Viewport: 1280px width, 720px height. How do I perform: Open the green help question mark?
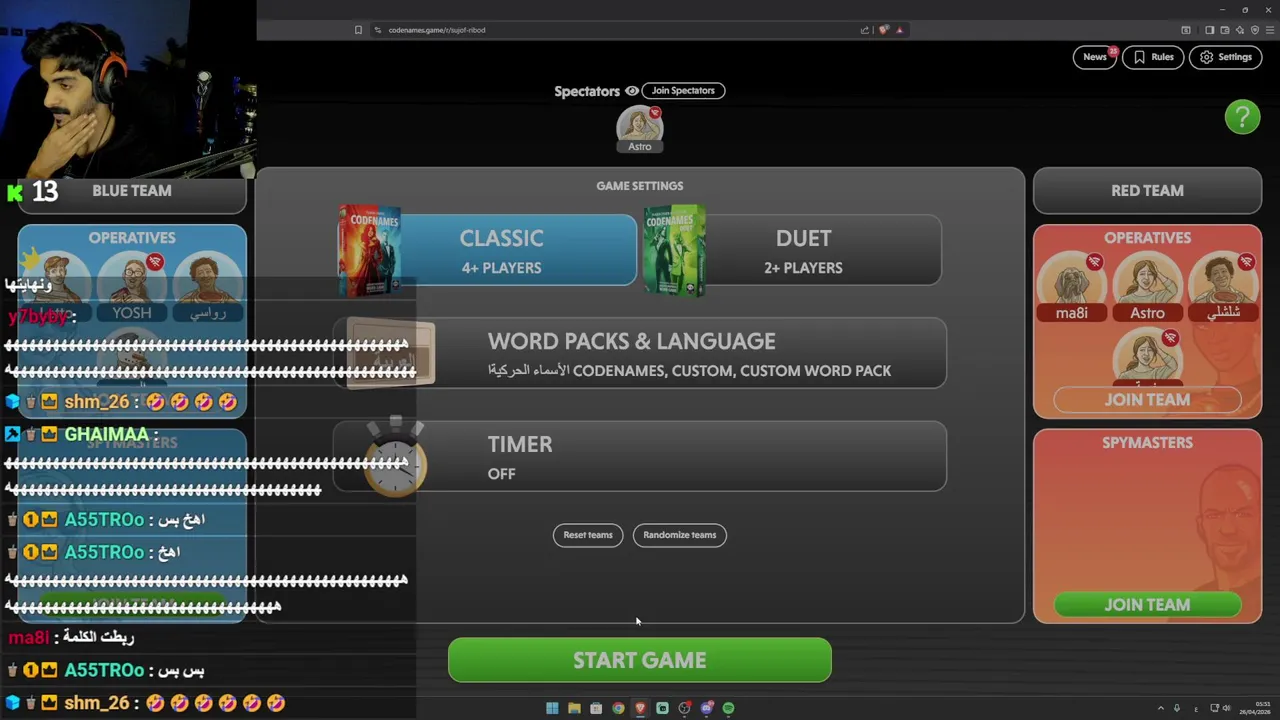tap(1242, 117)
